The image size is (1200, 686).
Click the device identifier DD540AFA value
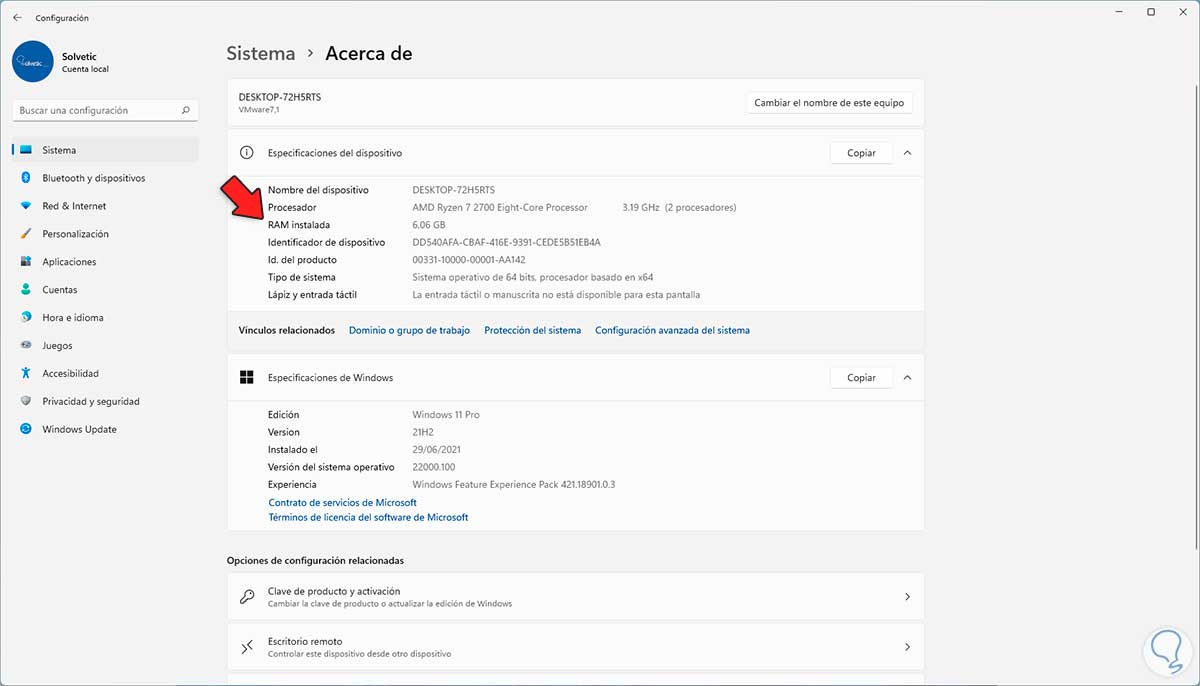coord(506,242)
